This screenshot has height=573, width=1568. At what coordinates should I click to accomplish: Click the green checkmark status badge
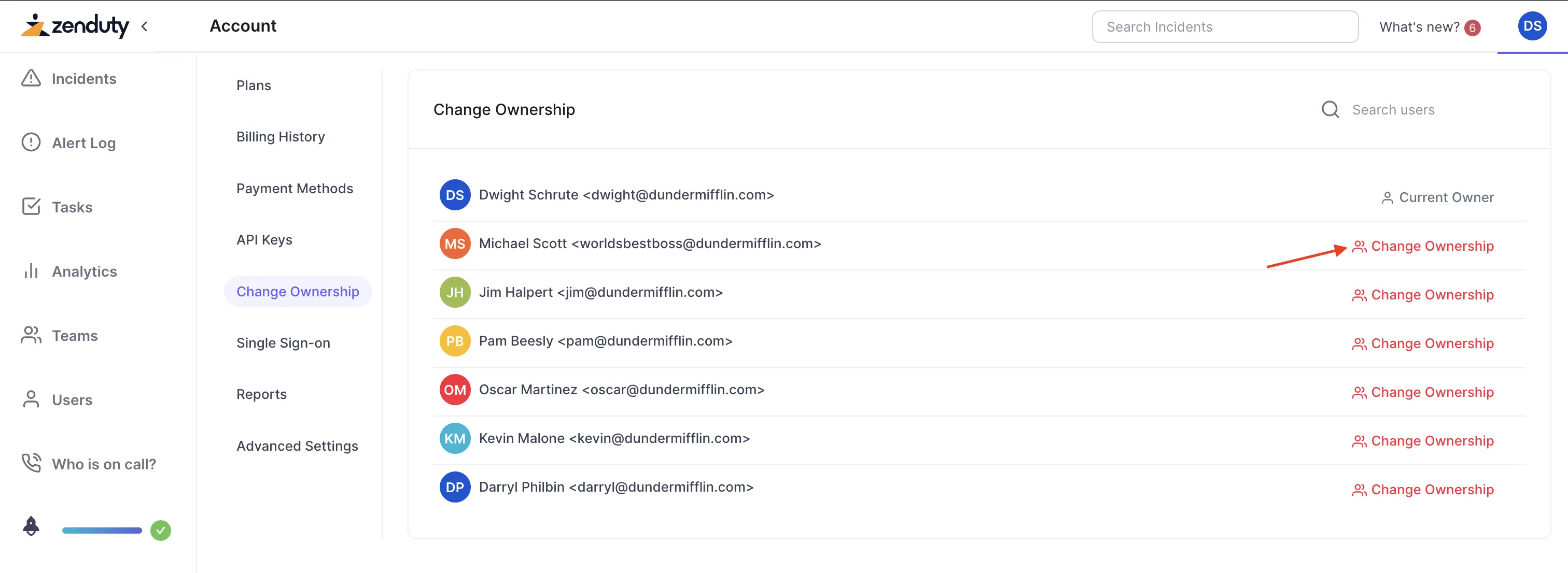161,531
